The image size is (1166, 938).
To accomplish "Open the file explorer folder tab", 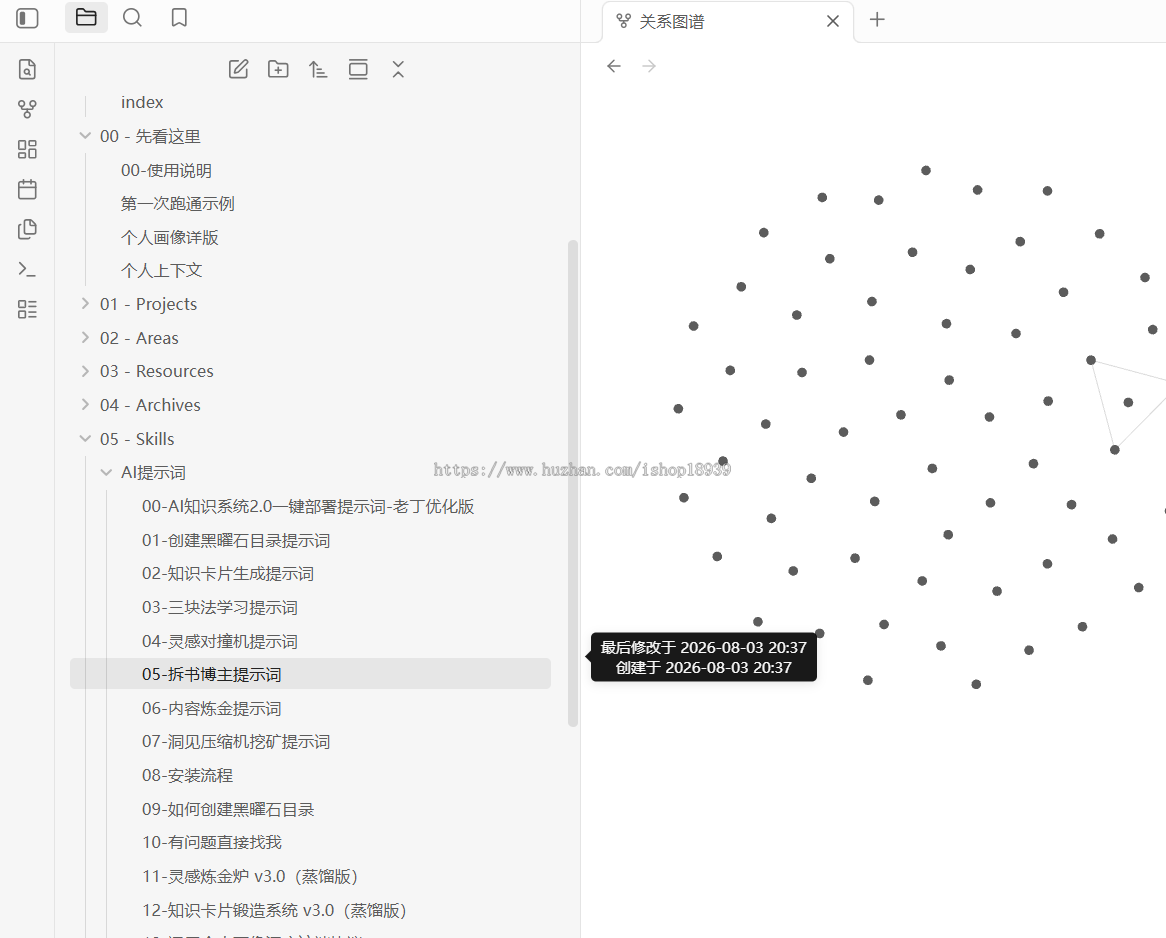I will [86, 17].
